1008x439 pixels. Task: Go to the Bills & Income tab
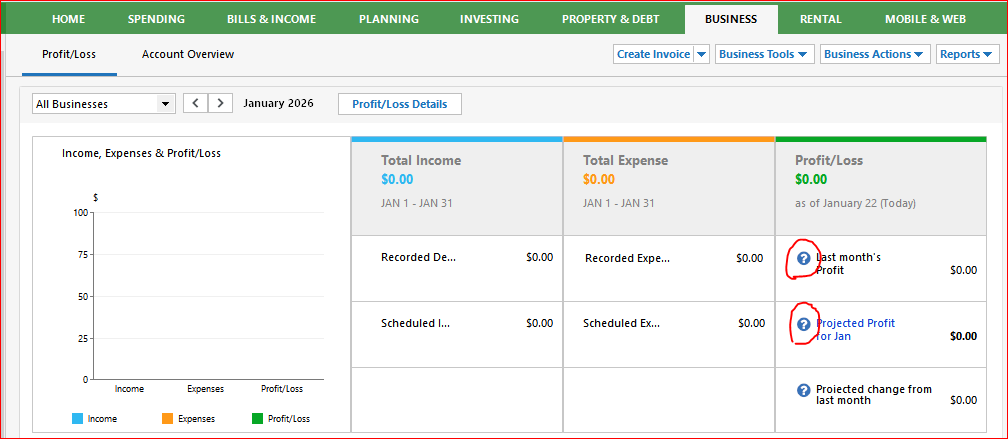coord(272,19)
